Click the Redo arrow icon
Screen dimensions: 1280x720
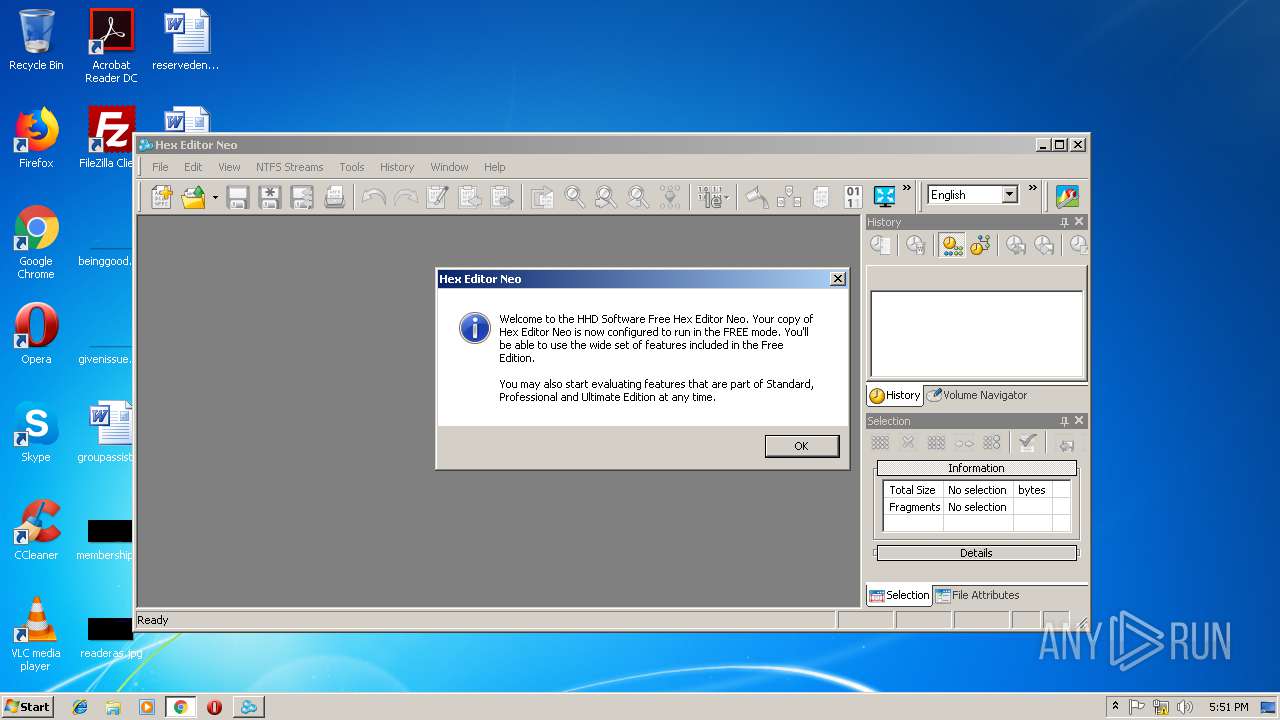(406, 197)
